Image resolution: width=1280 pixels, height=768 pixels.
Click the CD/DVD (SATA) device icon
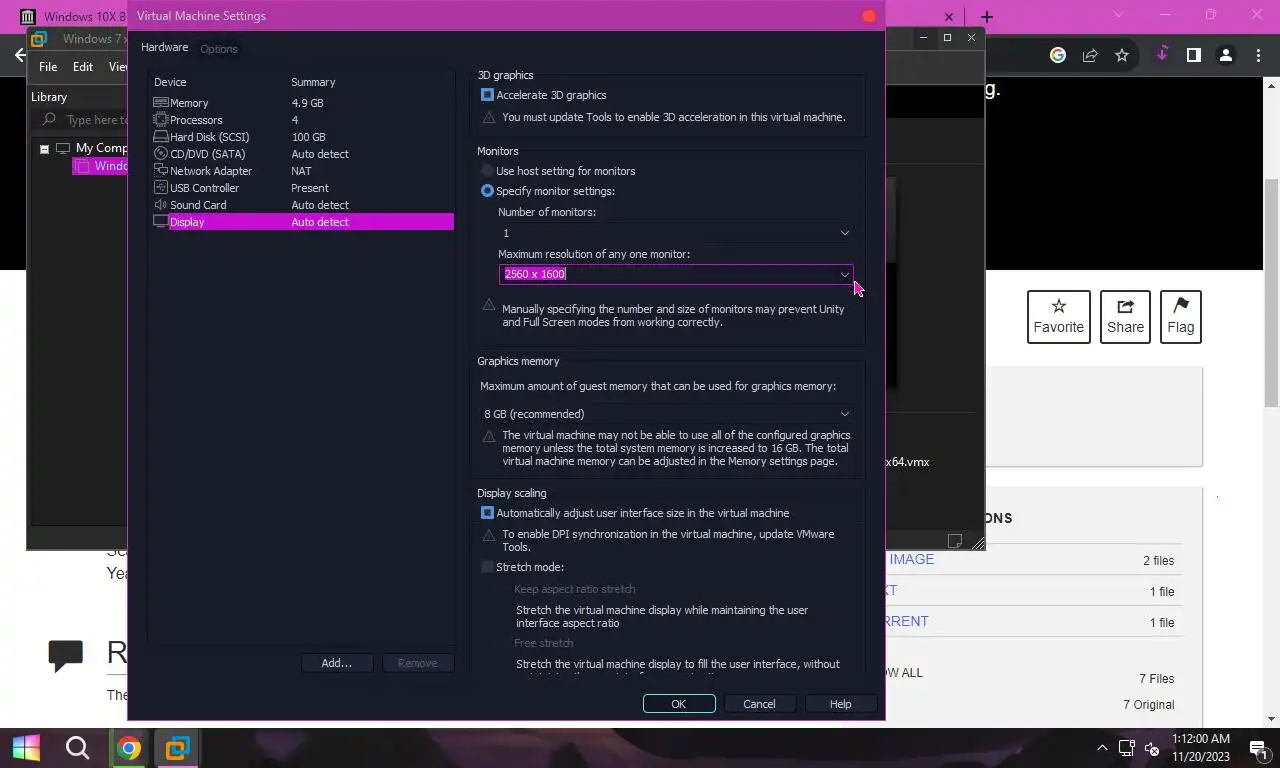tap(160, 154)
